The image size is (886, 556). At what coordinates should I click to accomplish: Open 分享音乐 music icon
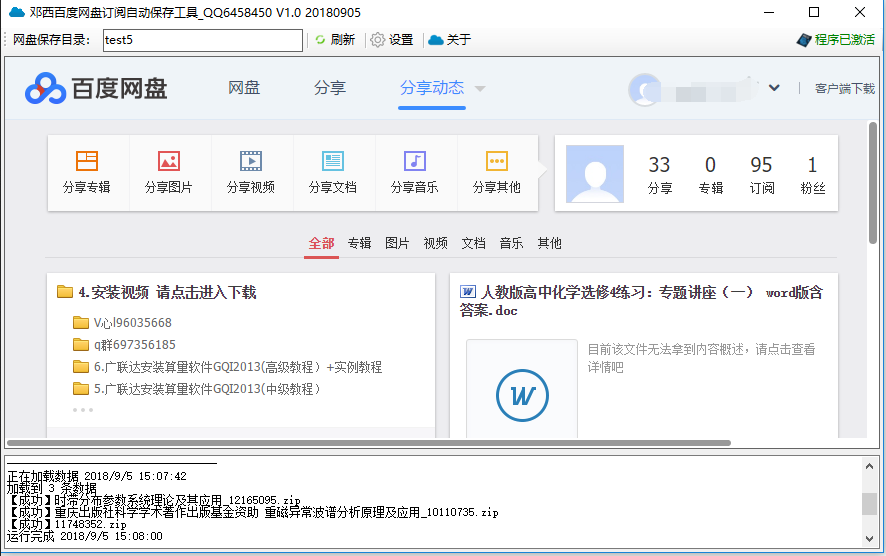(x=415, y=161)
